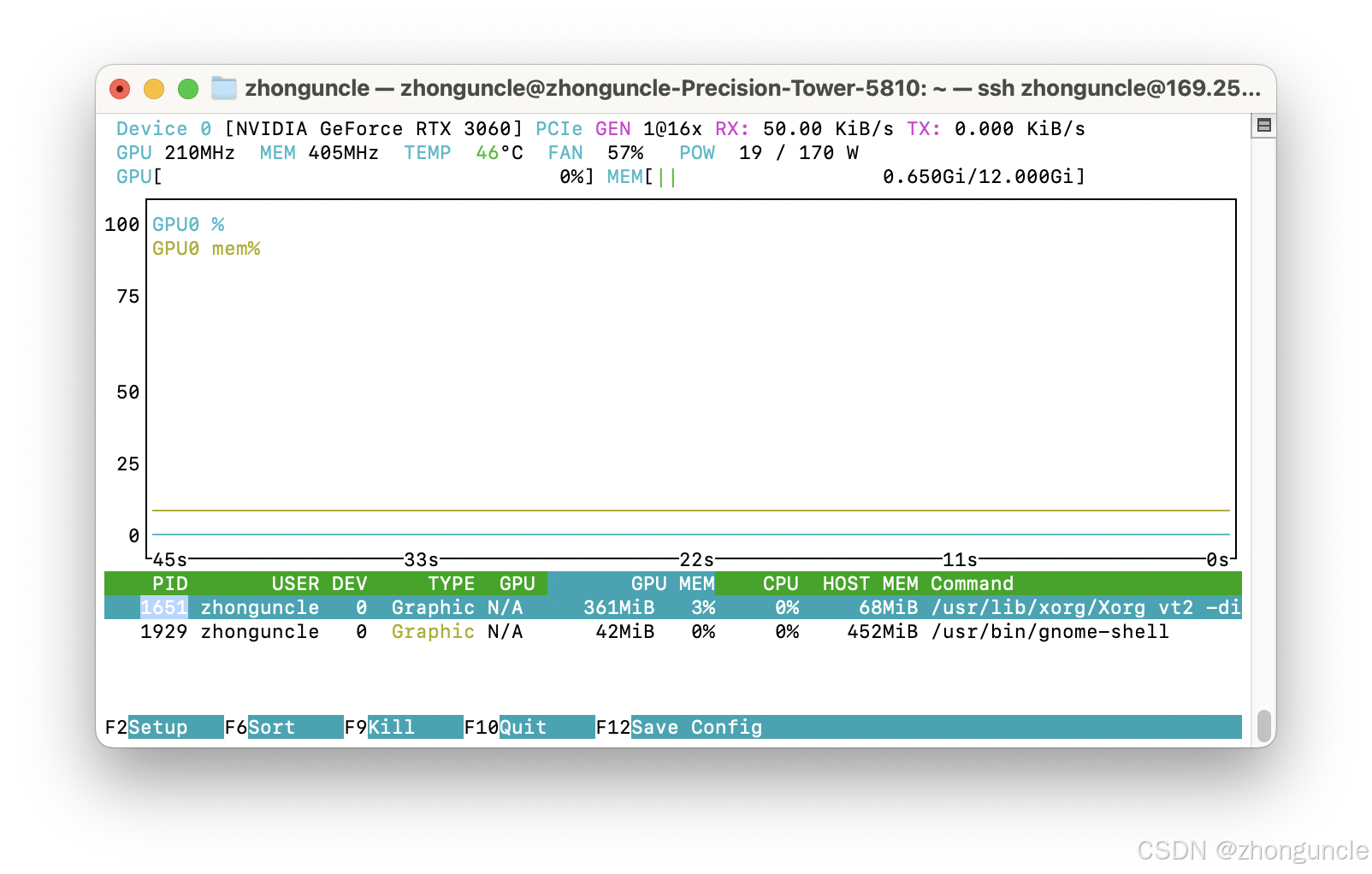
Task: Click the folder icon in the title bar
Action: coord(224,87)
